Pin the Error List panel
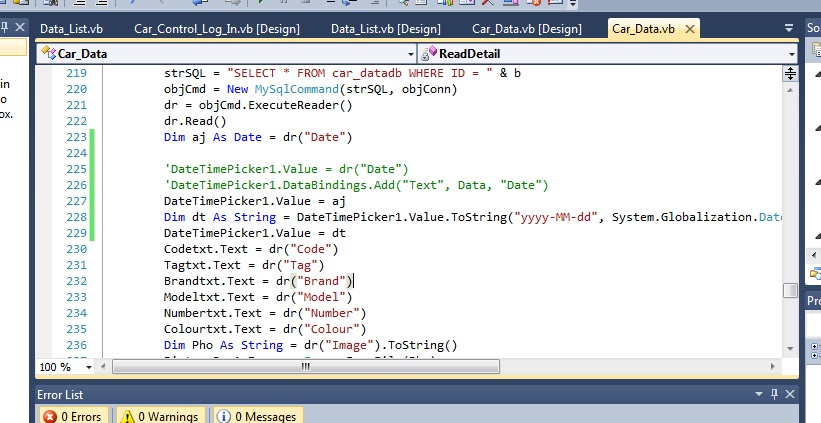Screen dimensions: 821x423 [x=775, y=394]
